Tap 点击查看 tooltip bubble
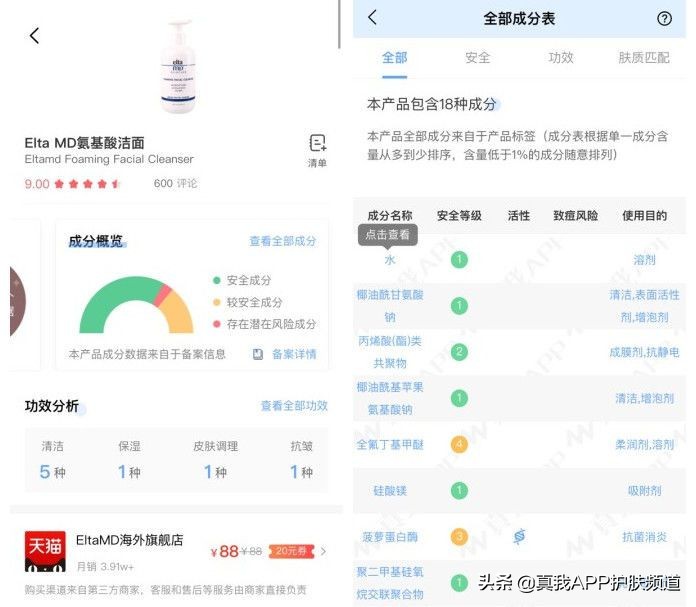The image size is (696, 607). pos(388,235)
